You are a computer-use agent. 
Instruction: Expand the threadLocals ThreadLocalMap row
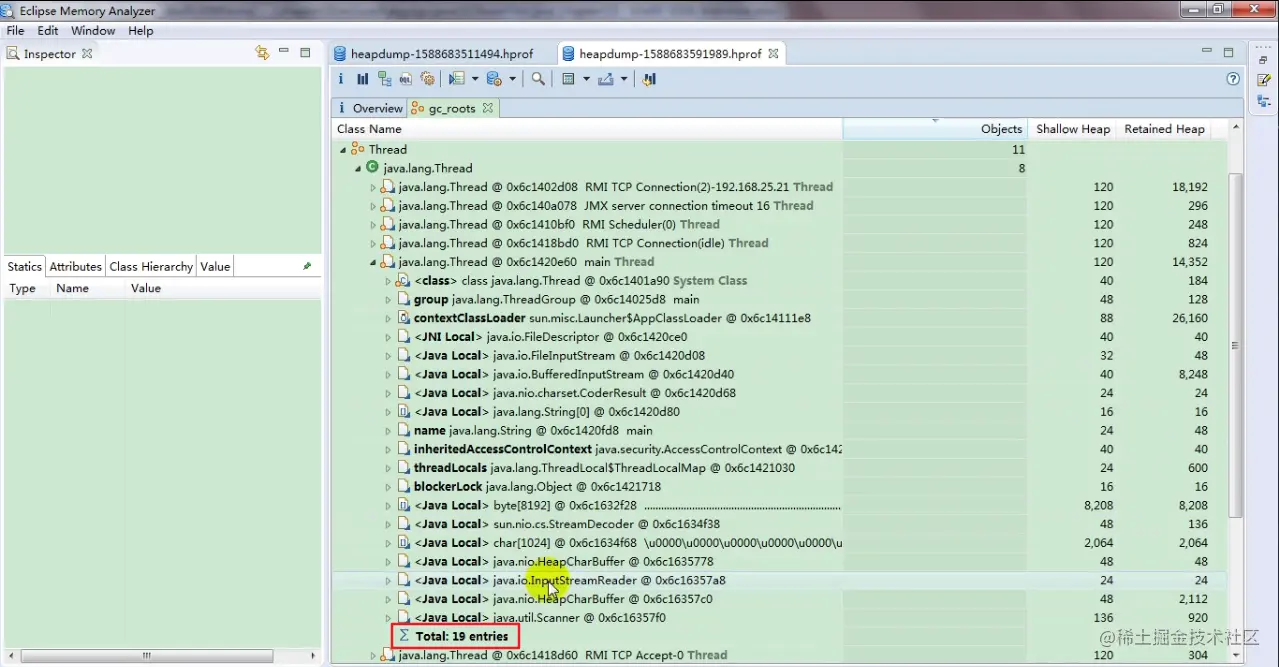click(x=388, y=468)
